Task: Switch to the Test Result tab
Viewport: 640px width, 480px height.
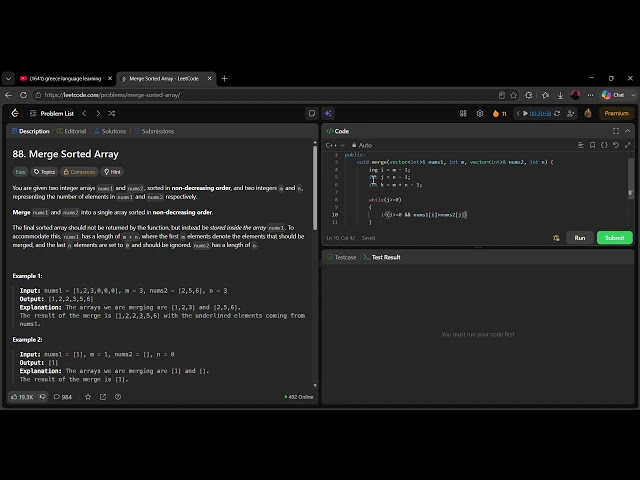Action: [382, 257]
